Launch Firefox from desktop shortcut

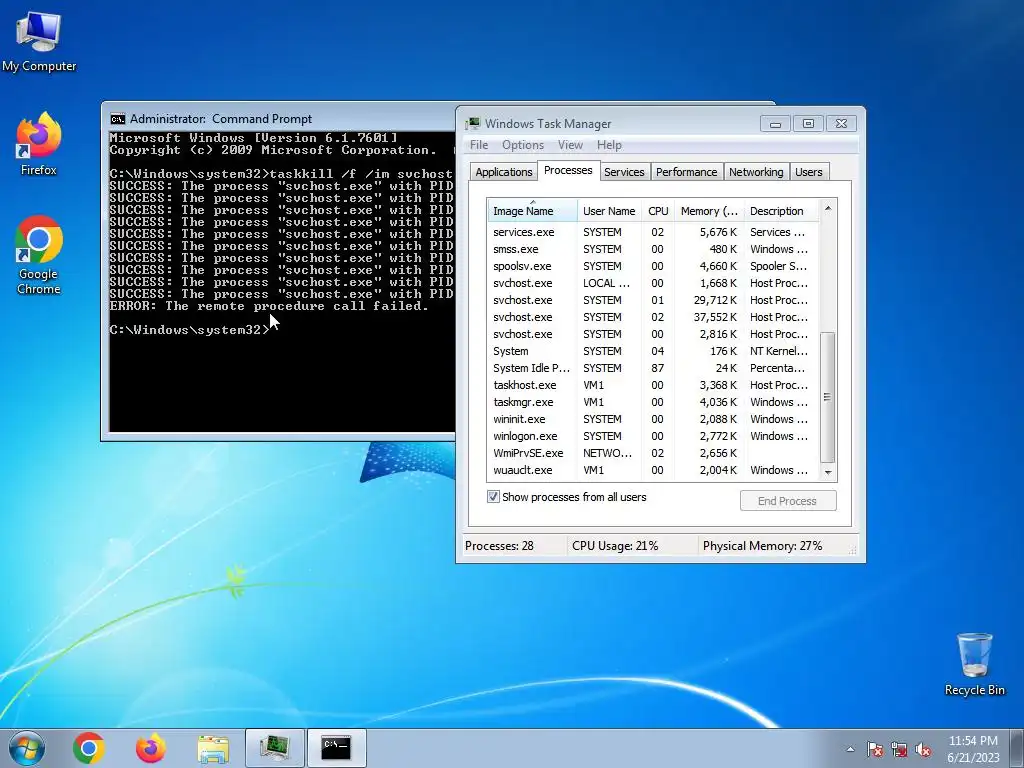pyautogui.click(x=39, y=144)
